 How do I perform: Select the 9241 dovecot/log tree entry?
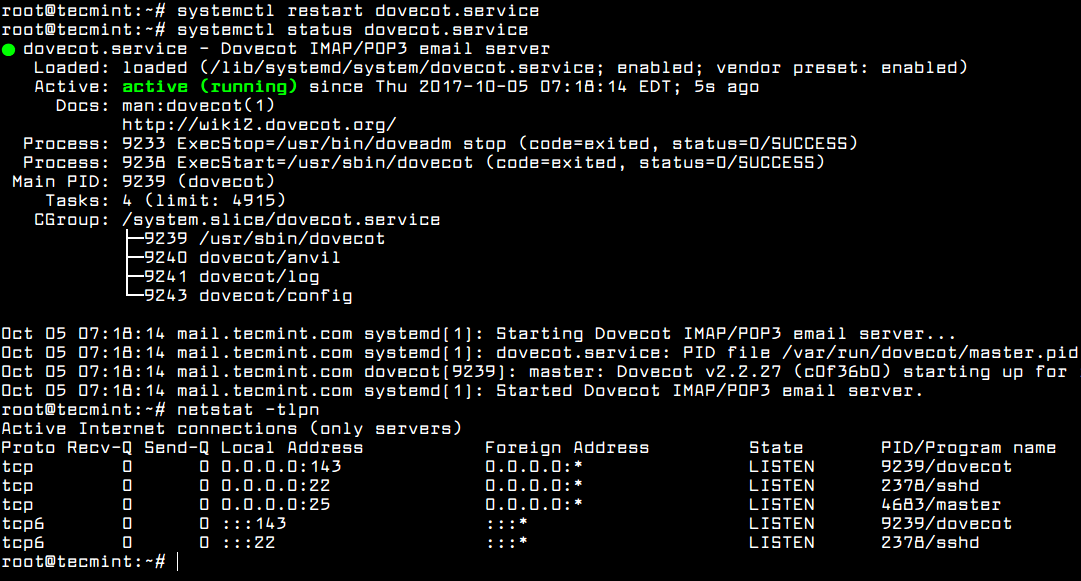(x=232, y=277)
